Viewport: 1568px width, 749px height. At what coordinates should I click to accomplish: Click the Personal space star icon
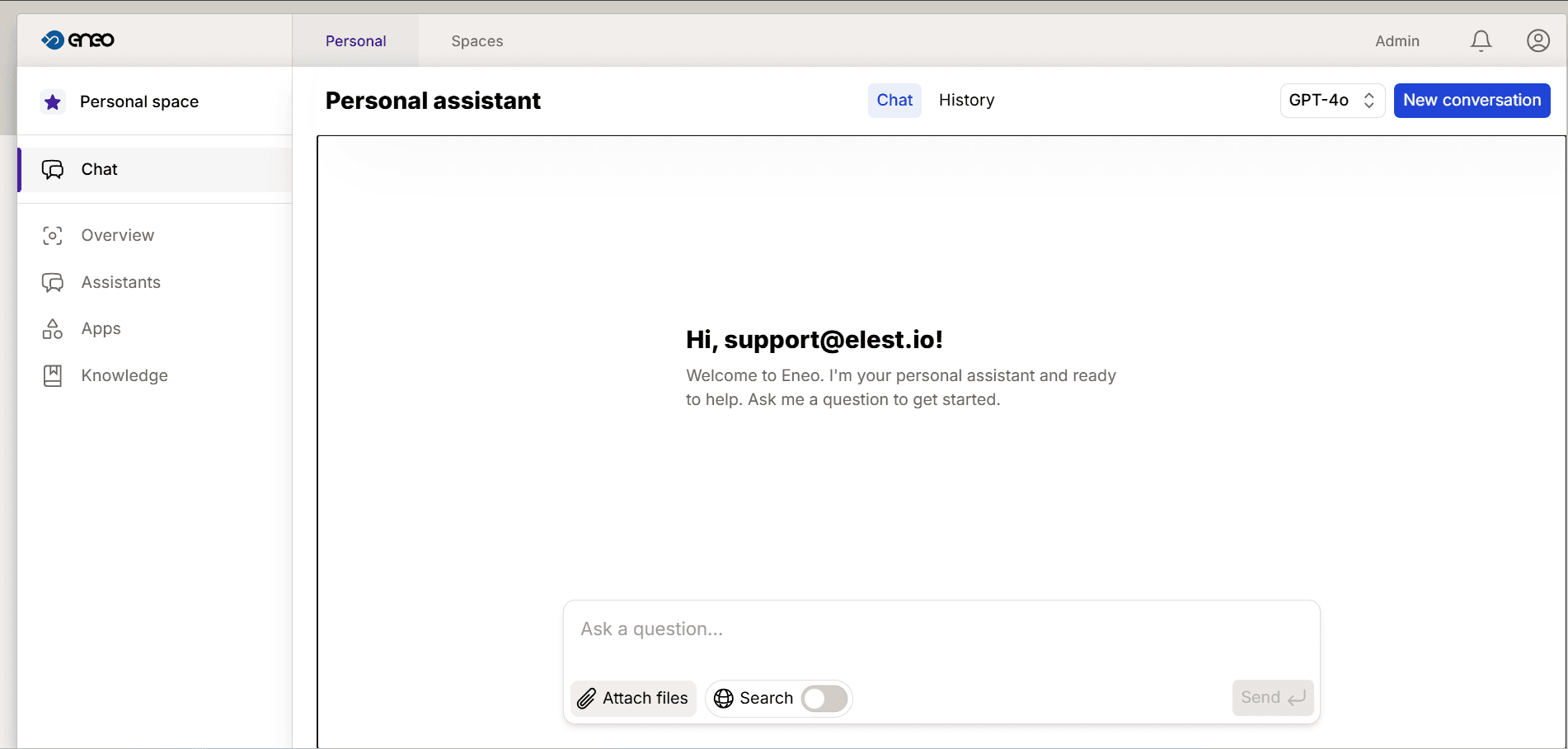click(x=53, y=101)
